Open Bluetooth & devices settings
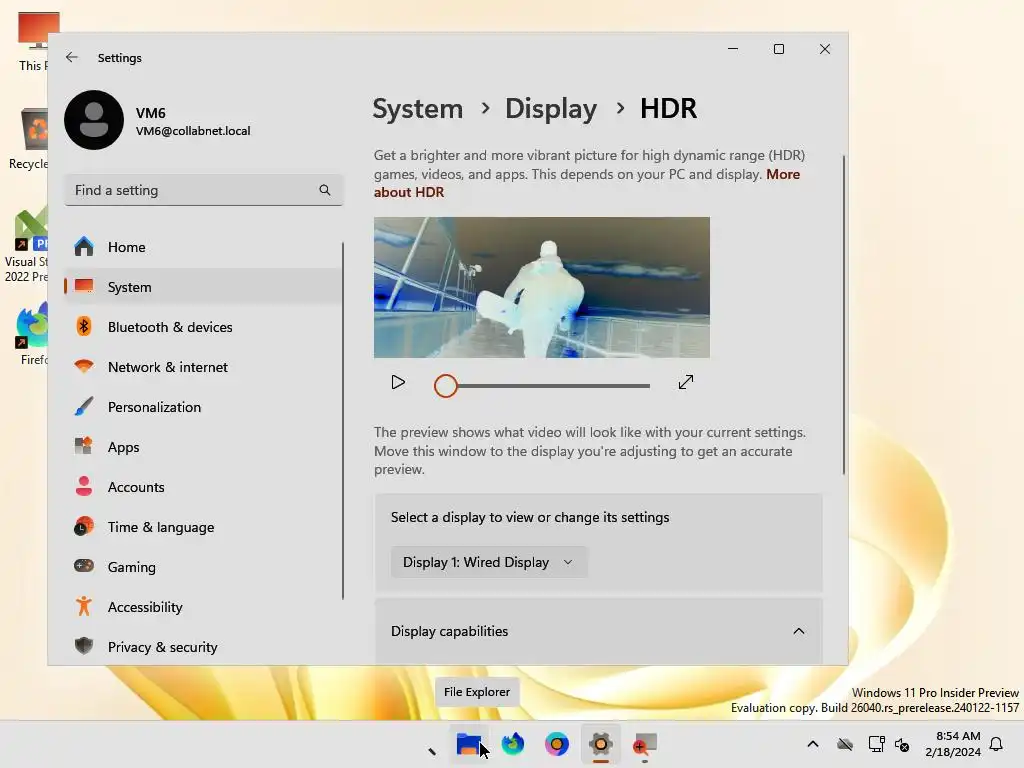This screenshot has width=1024, height=768. [204, 327]
